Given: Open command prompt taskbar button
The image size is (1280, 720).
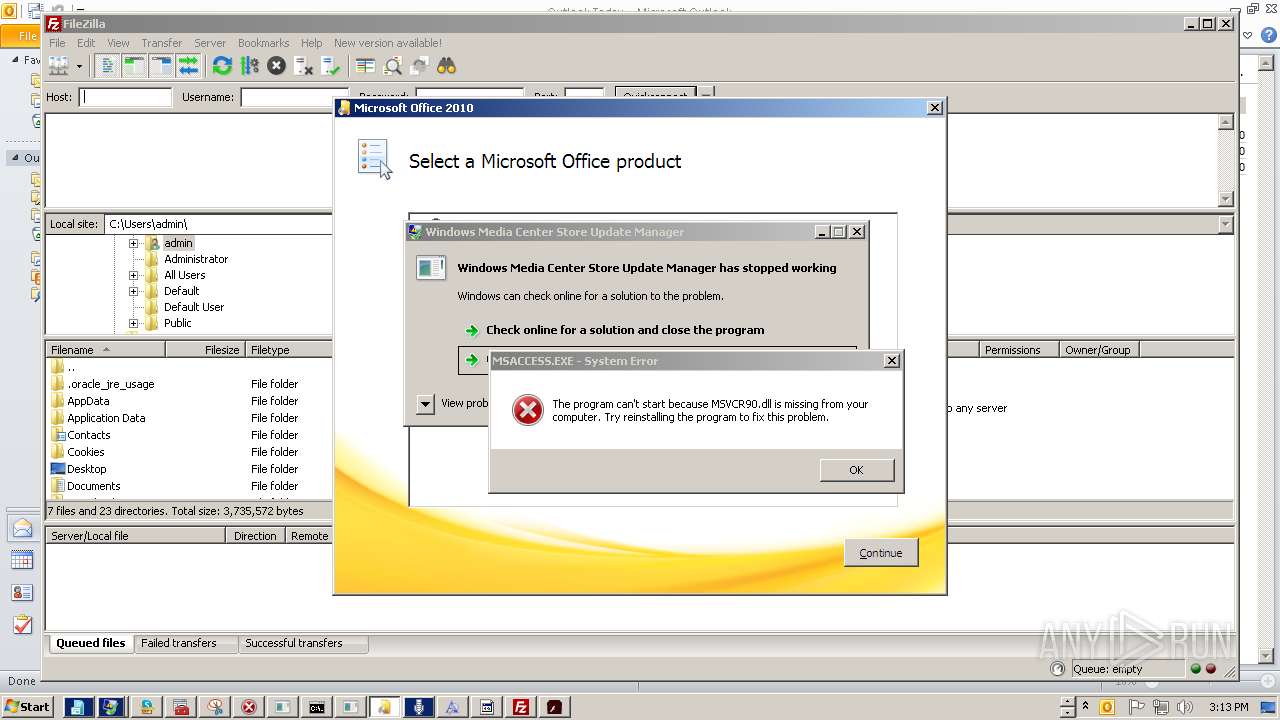Looking at the screenshot, I should pyautogui.click(x=316, y=707).
